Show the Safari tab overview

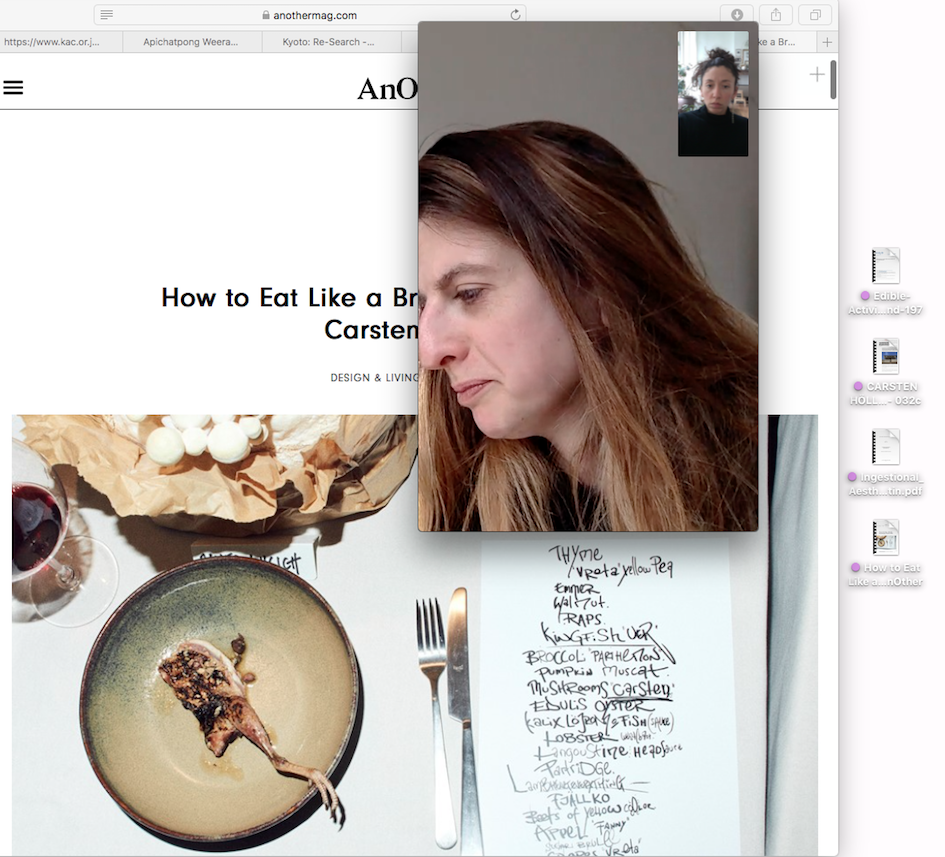(x=815, y=14)
